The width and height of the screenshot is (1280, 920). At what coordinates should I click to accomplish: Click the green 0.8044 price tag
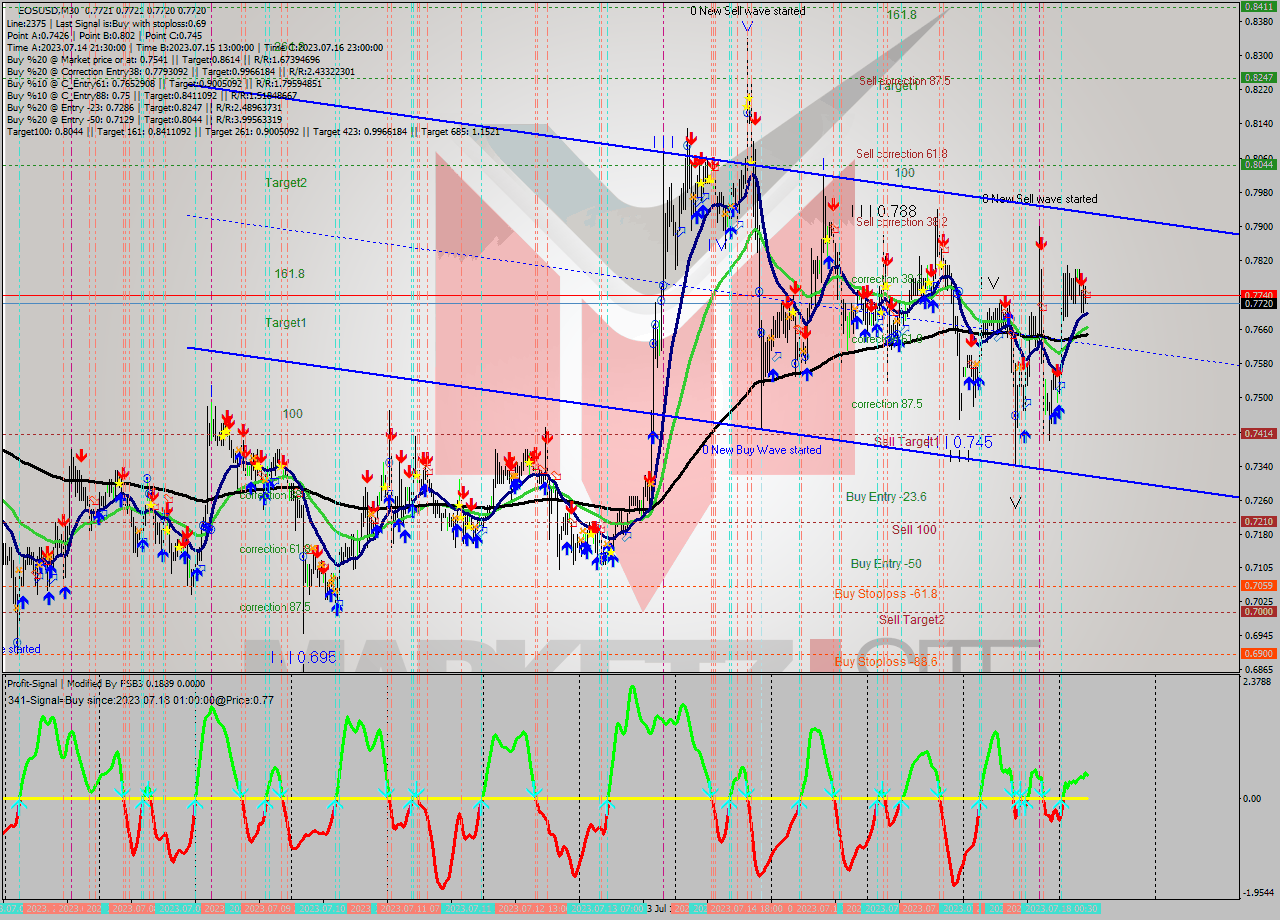tap(1257, 164)
